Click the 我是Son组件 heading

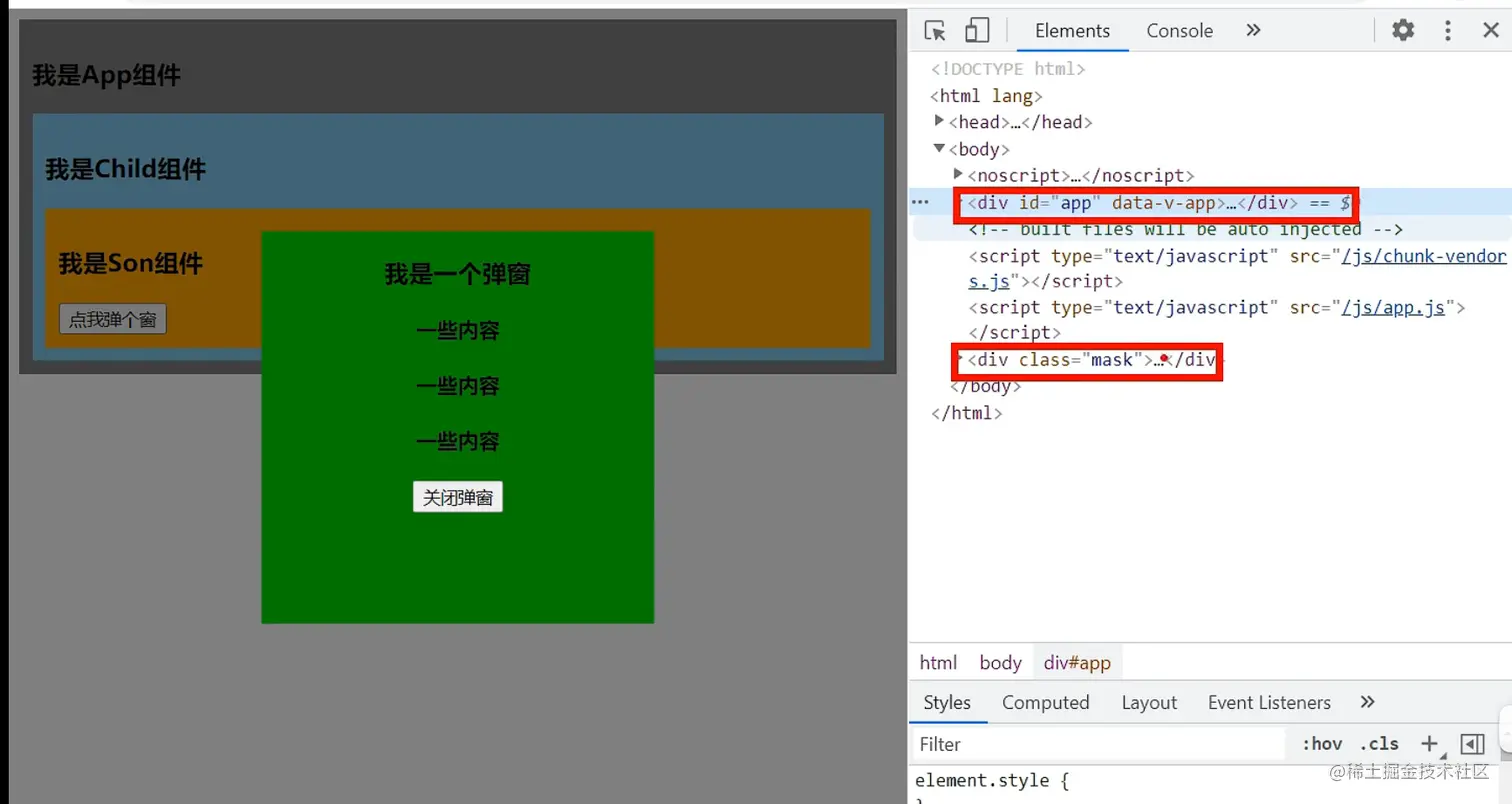pyautogui.click(x=130, y=263)
